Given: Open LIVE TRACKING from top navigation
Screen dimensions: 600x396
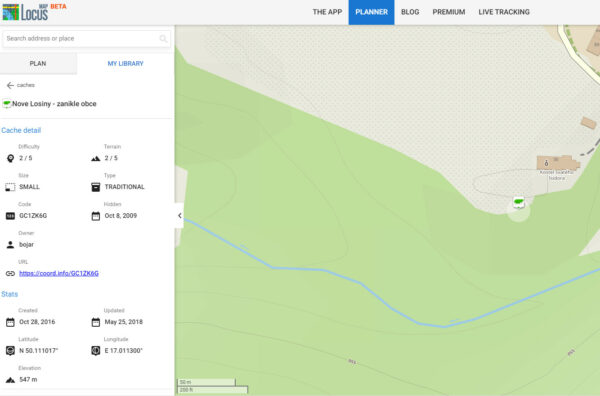Looking at the screenshot, I should [504, 12].
